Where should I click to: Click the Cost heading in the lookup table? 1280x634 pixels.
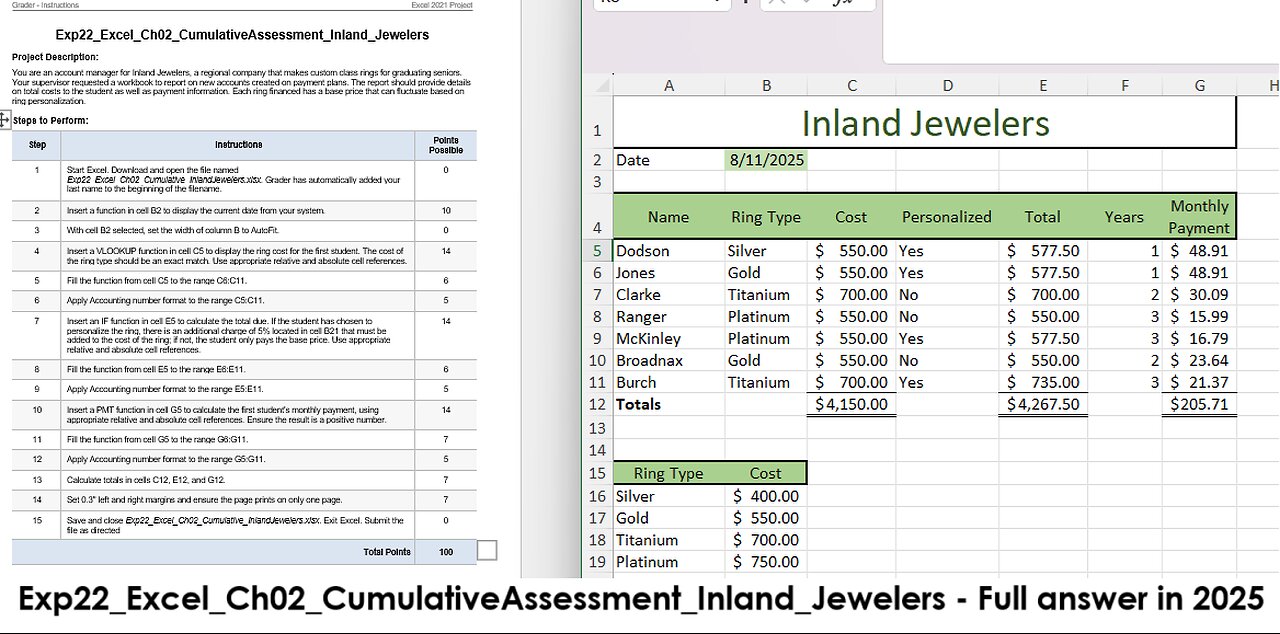pos(766,473)
